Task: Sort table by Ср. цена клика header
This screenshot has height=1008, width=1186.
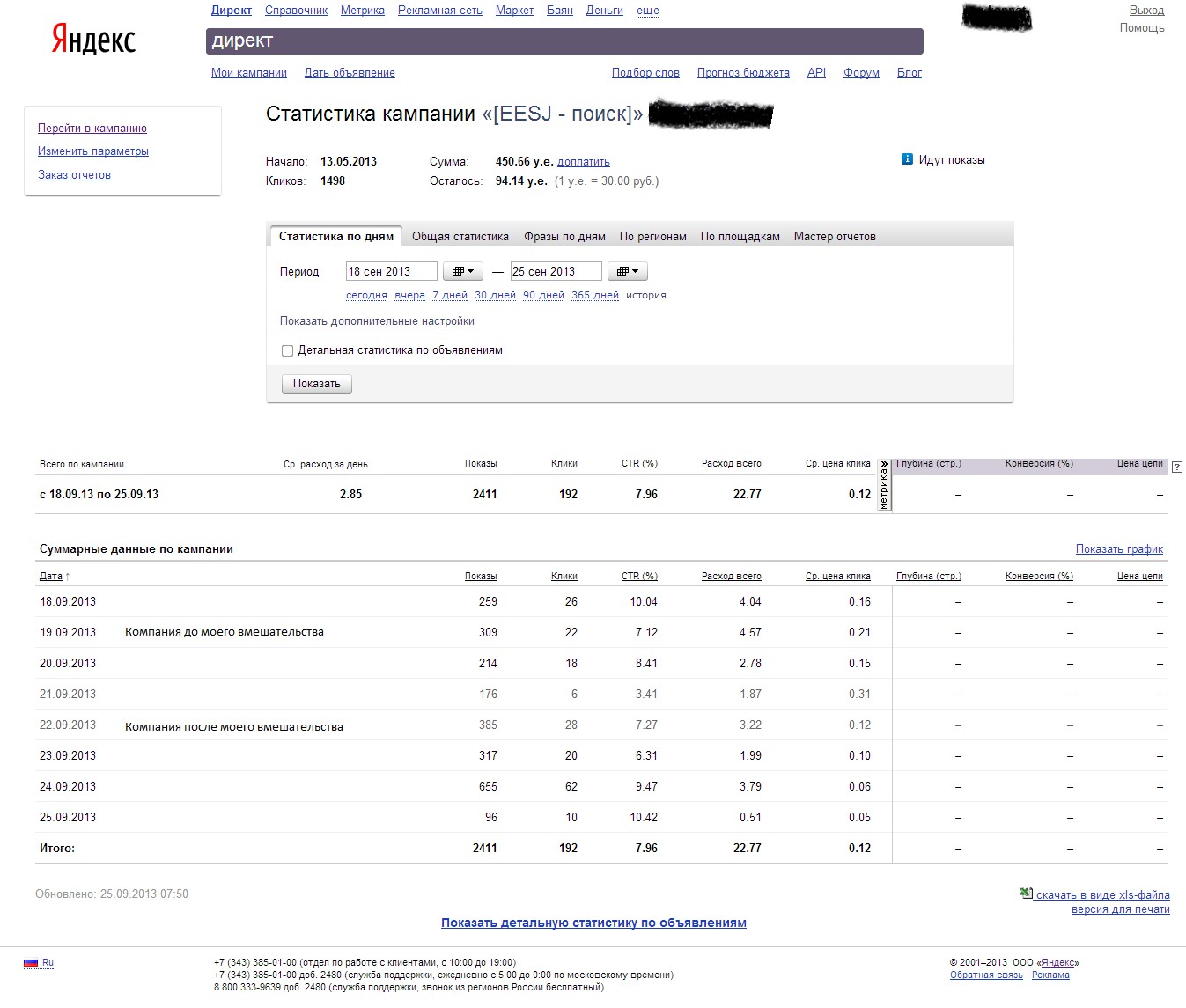Action: pyautogui.click(x=838, y=577)
